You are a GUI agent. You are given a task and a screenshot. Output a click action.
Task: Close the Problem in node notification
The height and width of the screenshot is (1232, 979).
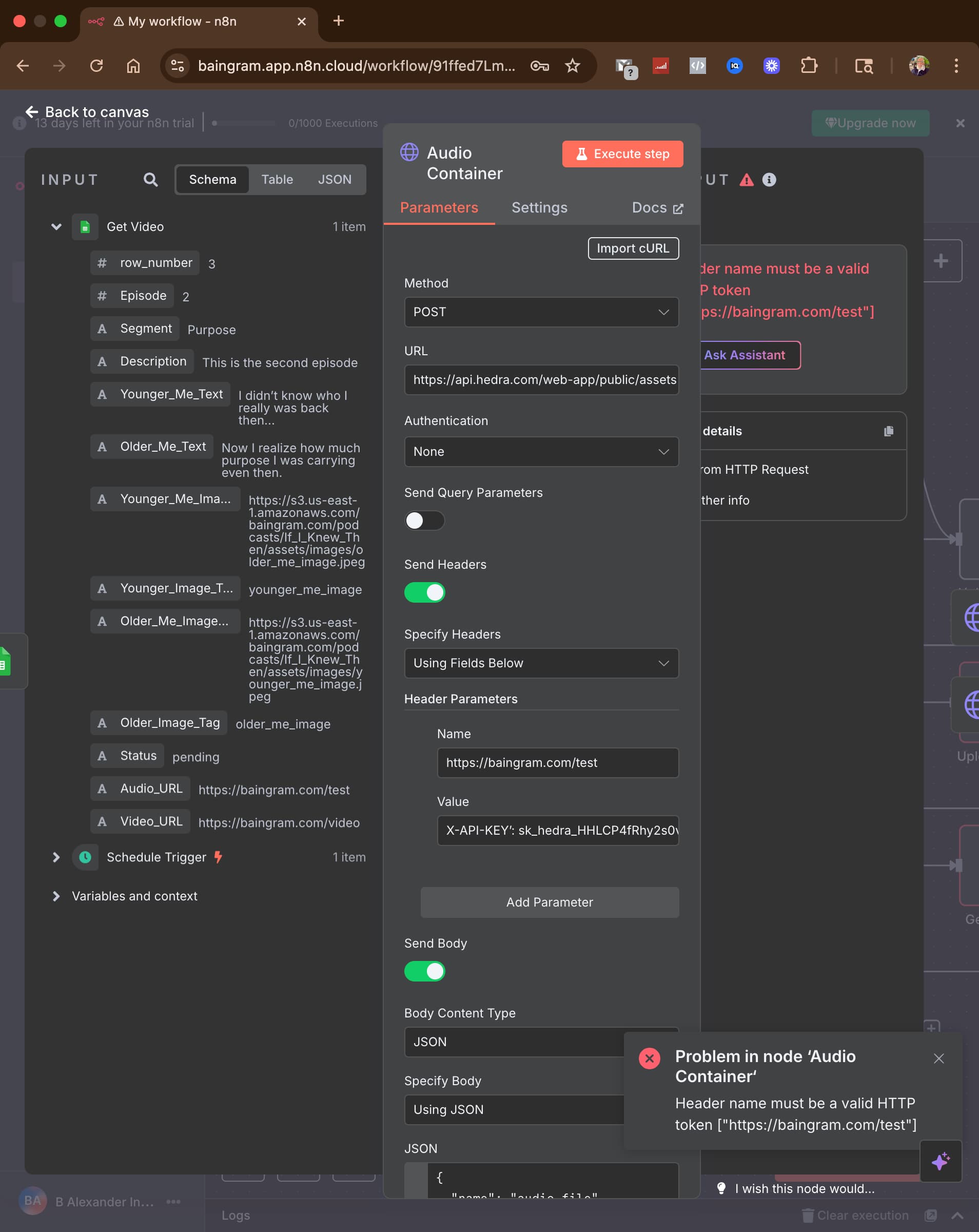pos(938,1058)
